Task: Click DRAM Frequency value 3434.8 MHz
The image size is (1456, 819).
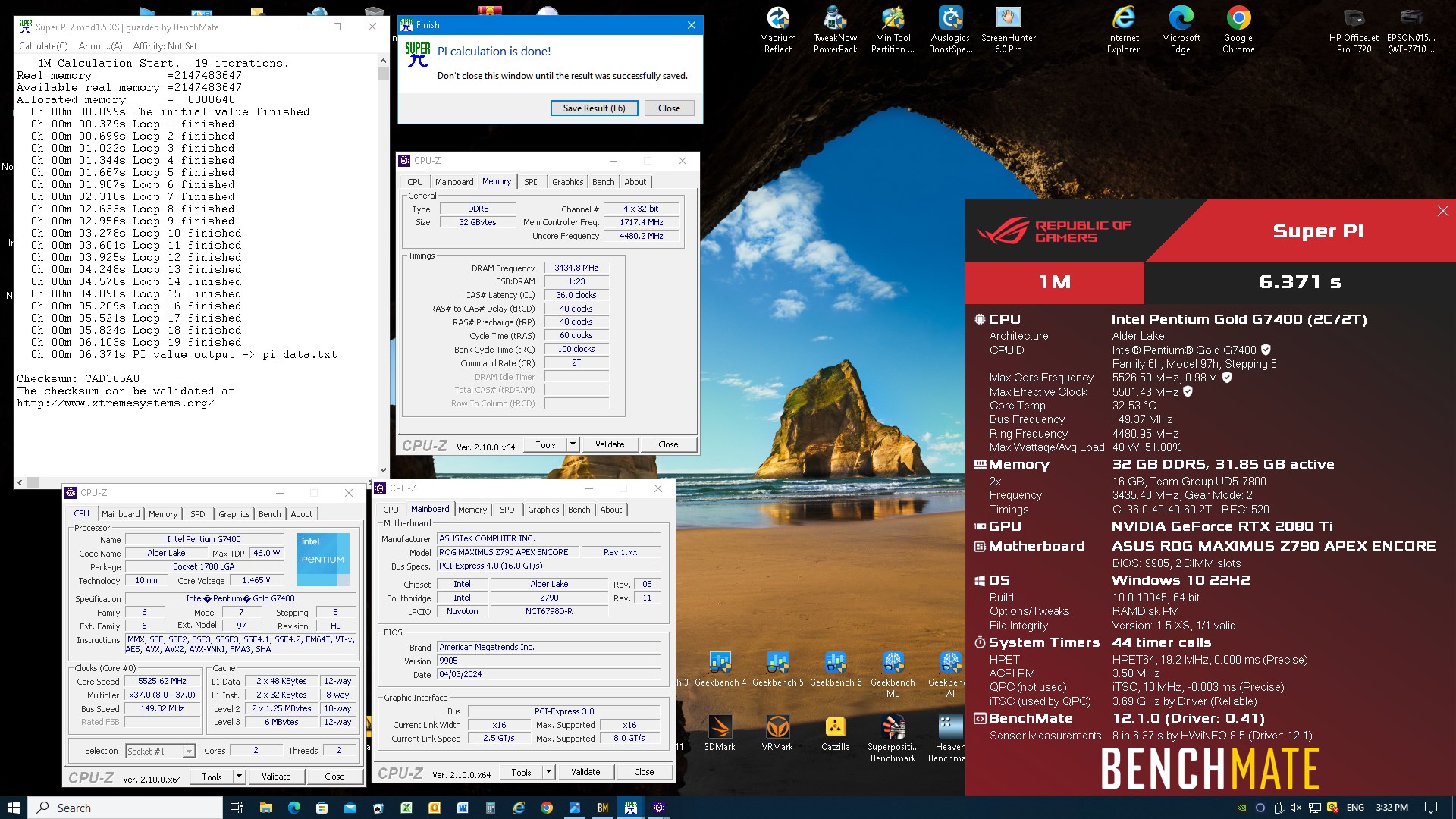Action: (576, 268)
